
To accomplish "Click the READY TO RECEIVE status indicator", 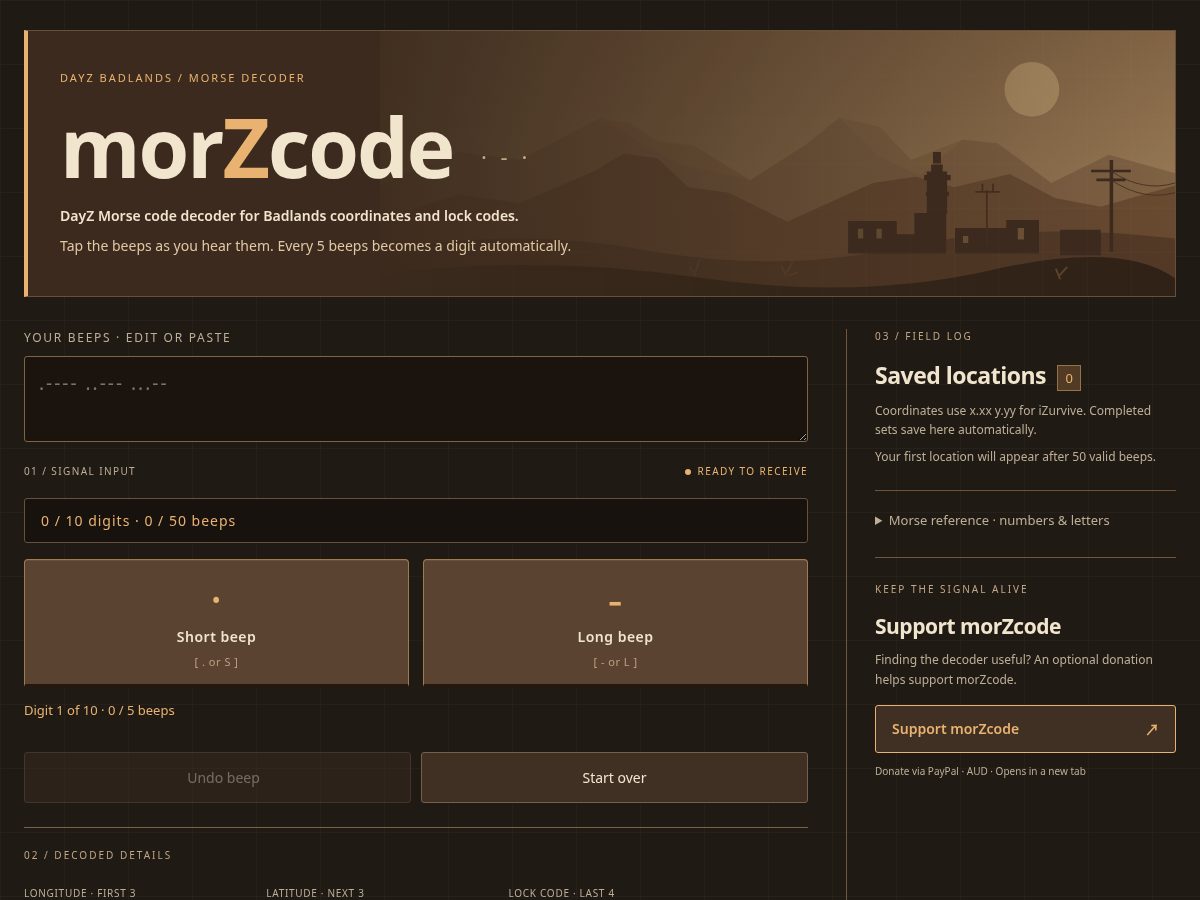I will pos(746,471).
